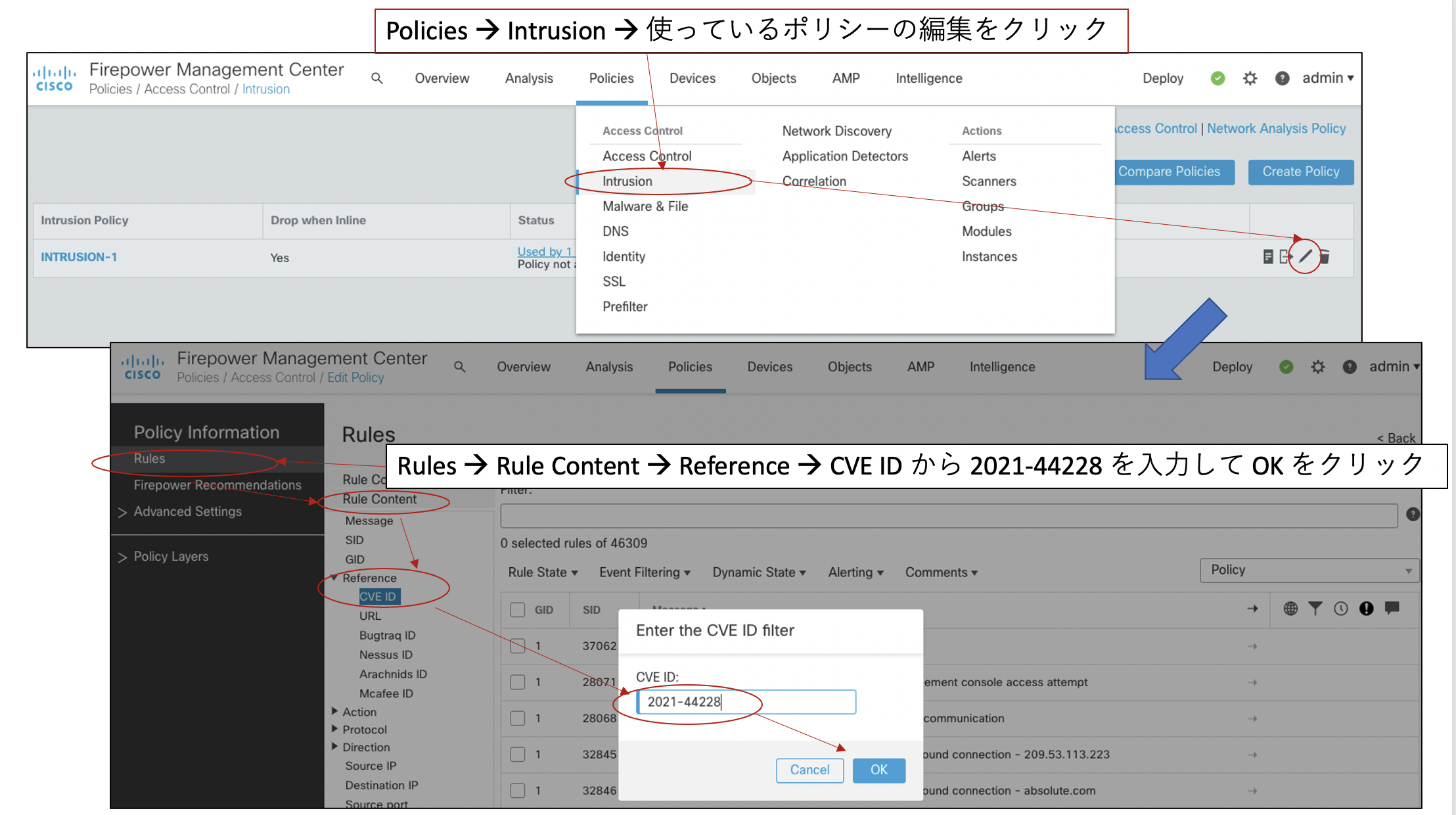The height and width of the screenshot is (815, 1456).
Task: Check the box for SID 32845 rule
Action: pos(518,755)
